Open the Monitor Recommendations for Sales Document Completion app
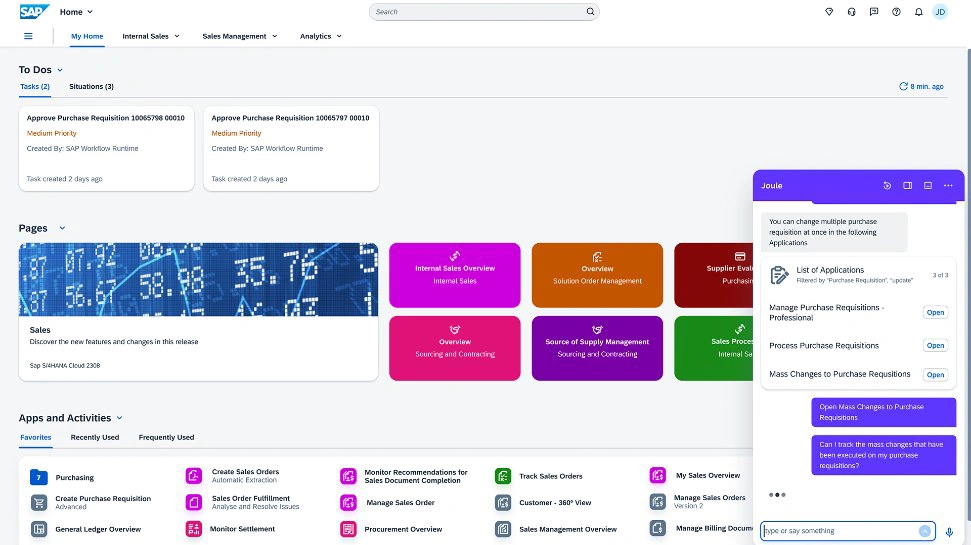 (416, 476)
